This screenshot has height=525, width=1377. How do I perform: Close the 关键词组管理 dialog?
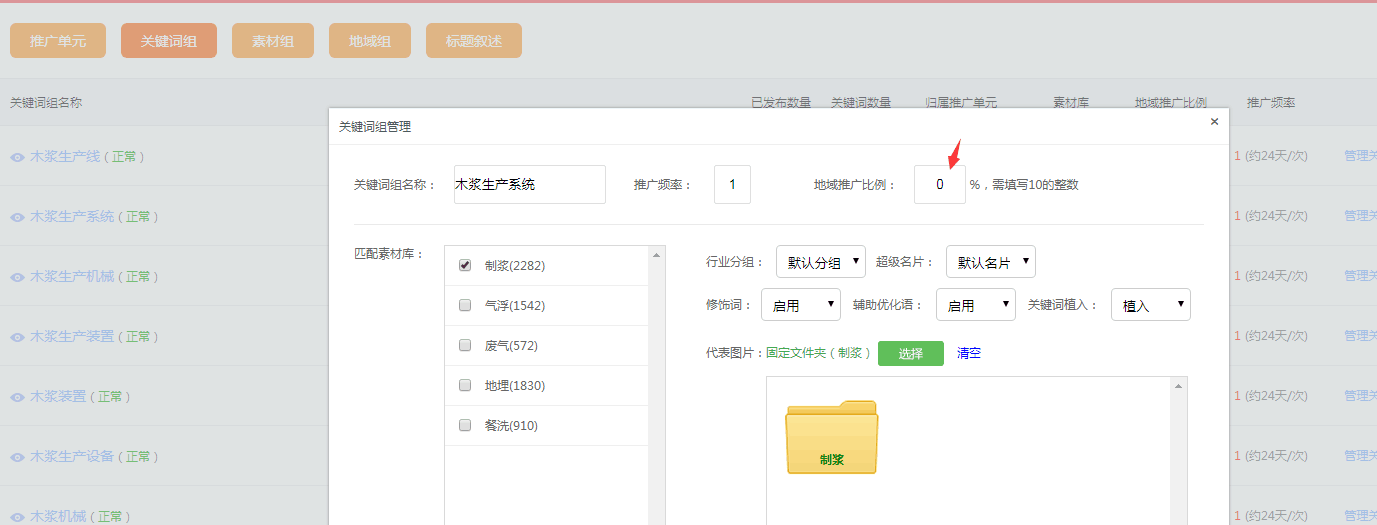click(x=1214, y=122)
